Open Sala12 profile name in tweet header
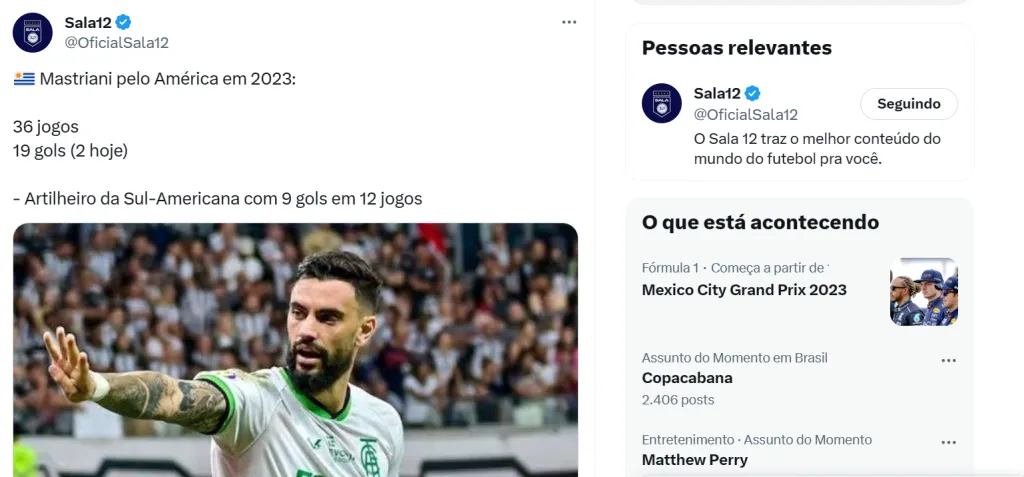This screenshot has height=477, width=1024. click(88, 22)
